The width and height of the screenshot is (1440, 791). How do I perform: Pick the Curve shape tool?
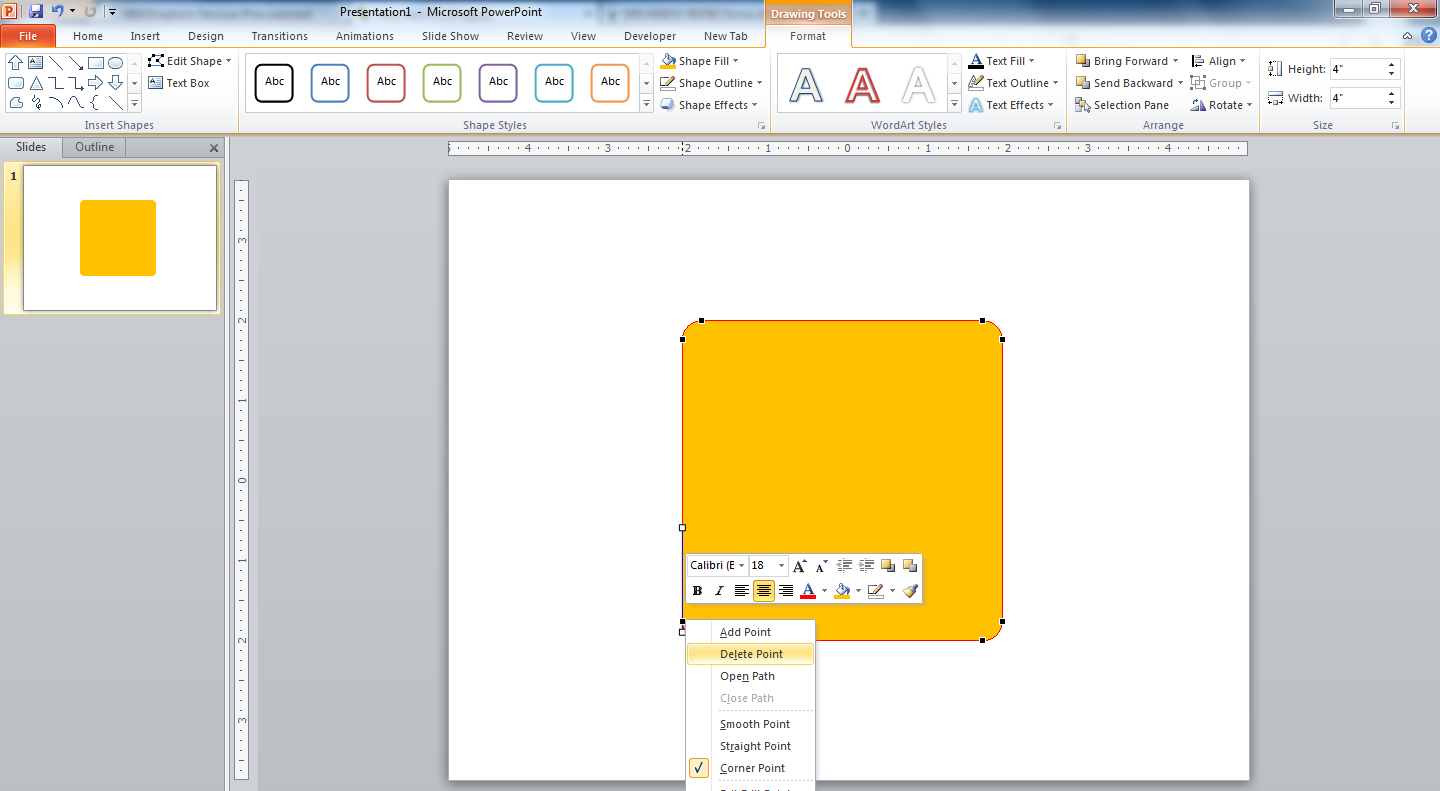pos(76,103)
